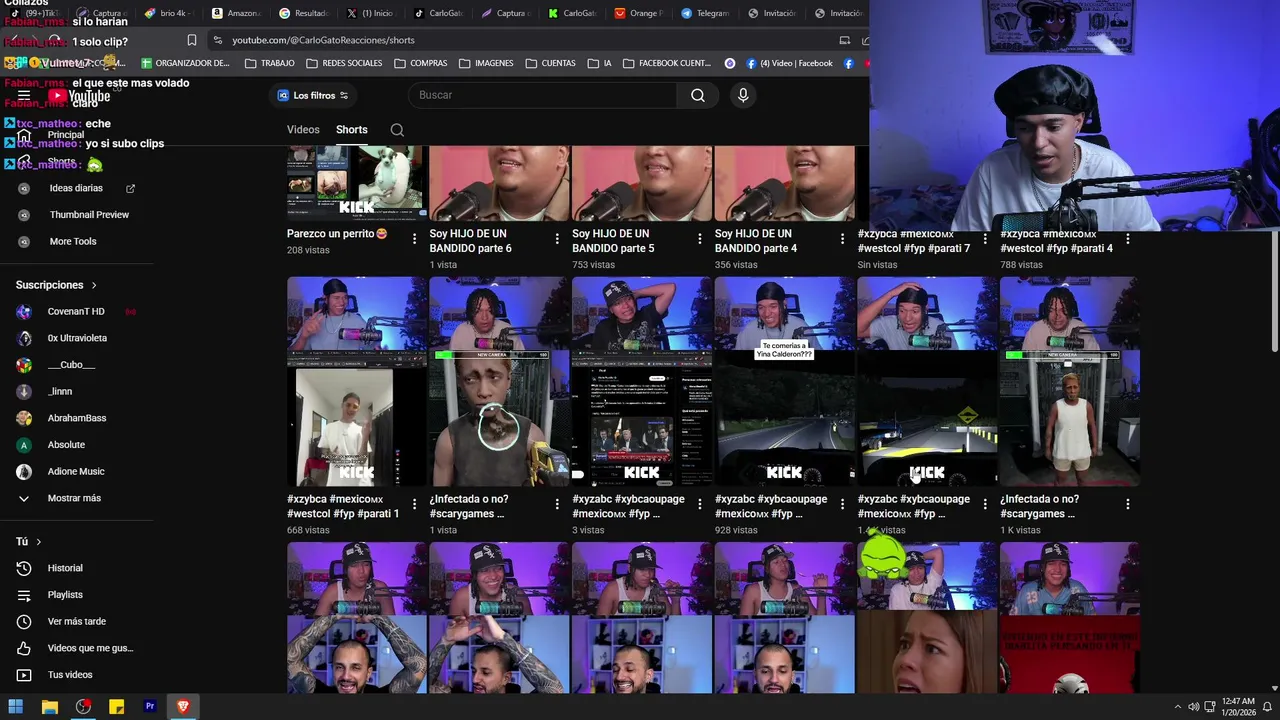Expand Suscripciones section chevron
Viewport: 1280px width, 720px height.
(x=94, y=286)
